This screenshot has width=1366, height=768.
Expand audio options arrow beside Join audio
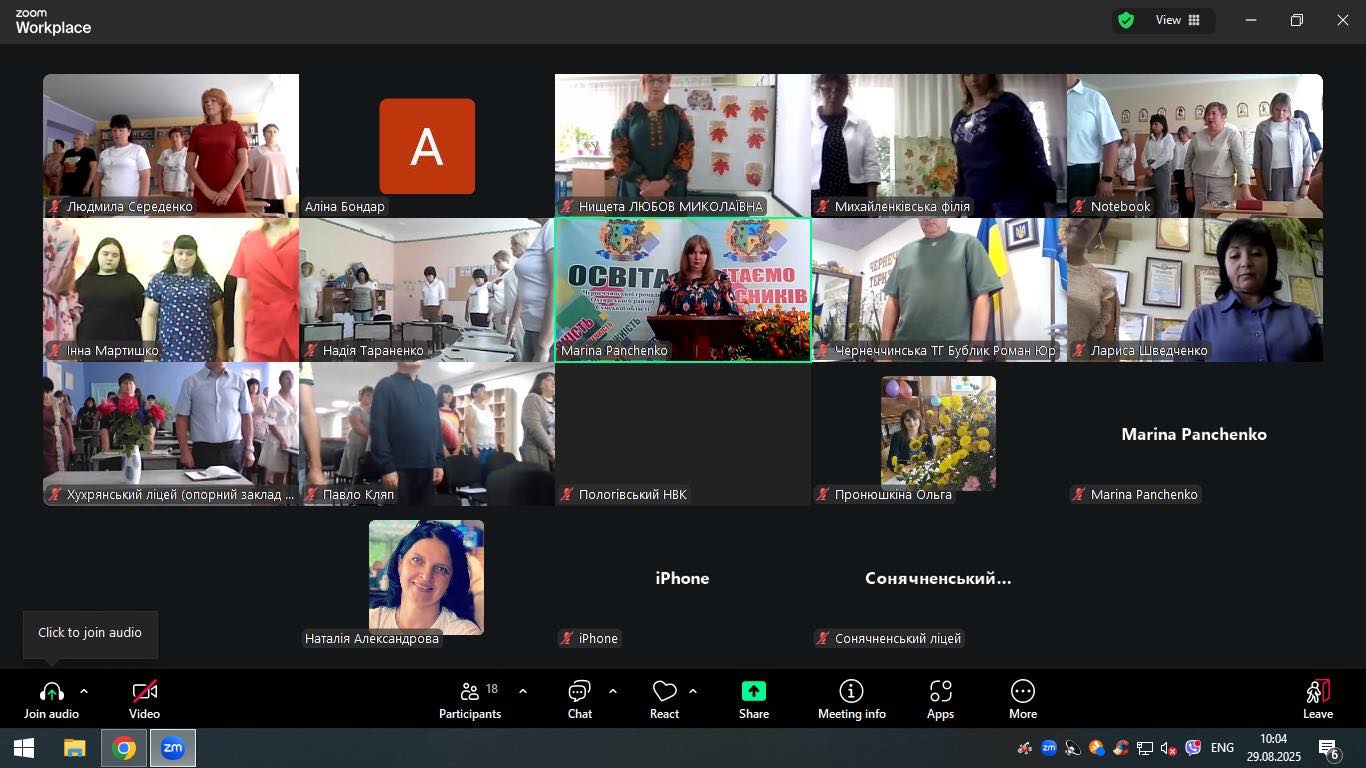pyautogui.click(x=84, y=691)
